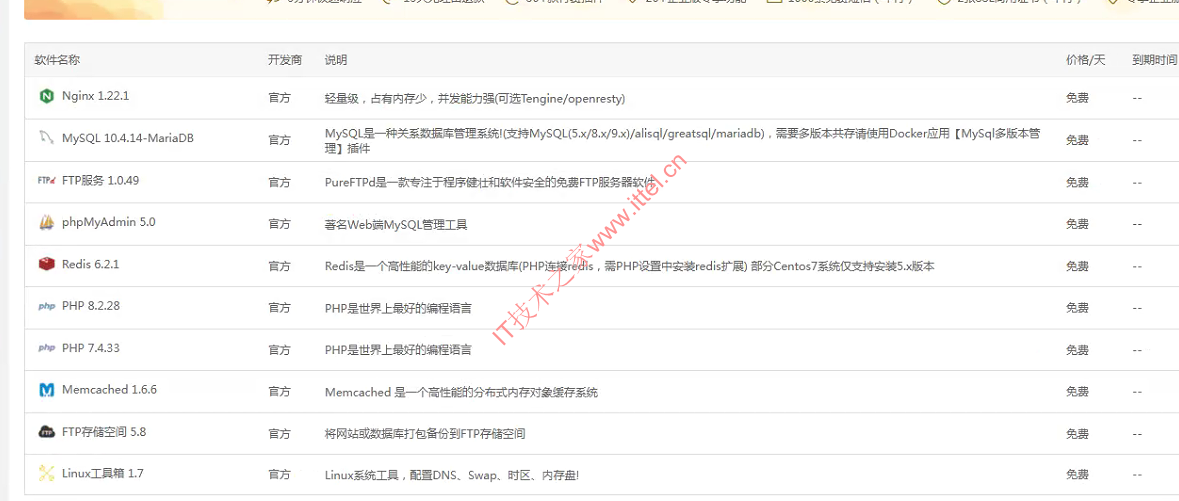Click 官方 in the Memcached row

click(280, 392)
